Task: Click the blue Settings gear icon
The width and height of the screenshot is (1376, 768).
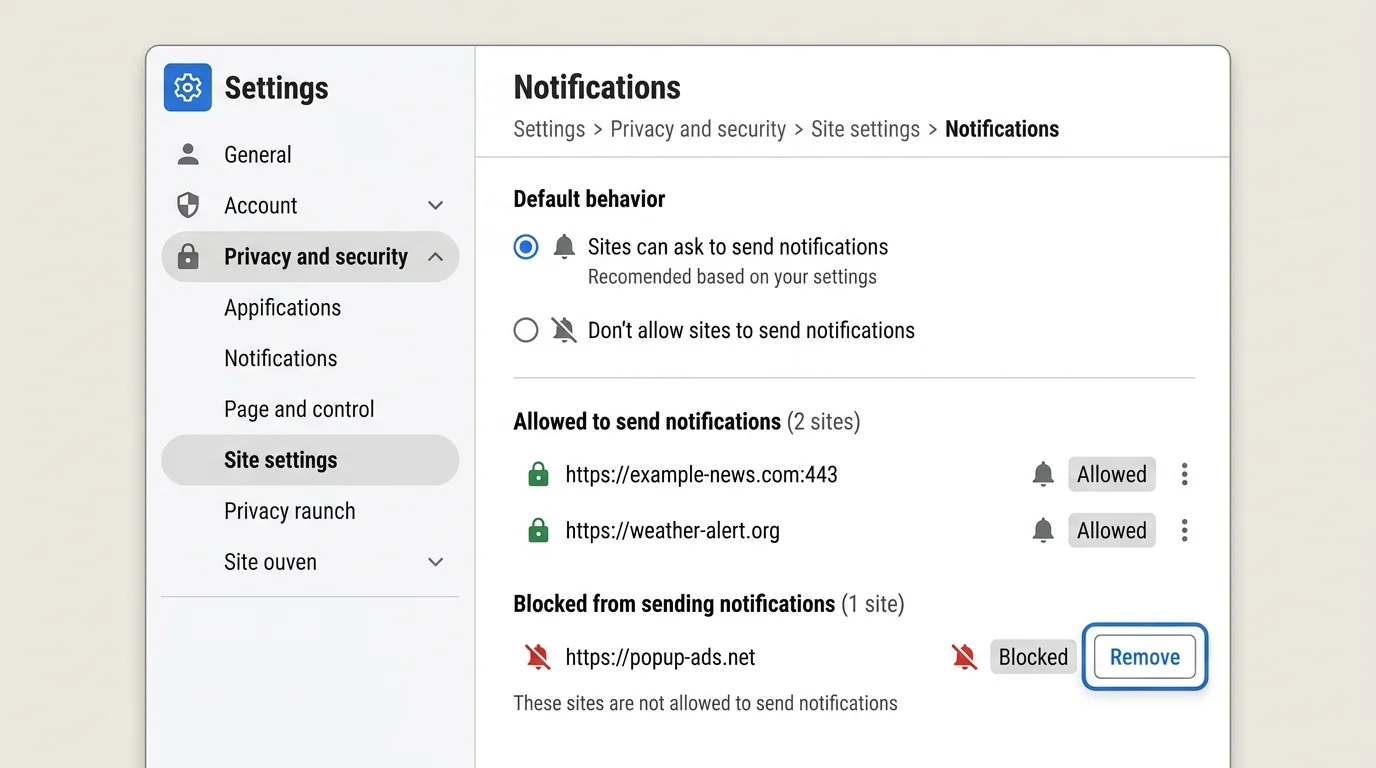Action: [187, 88]
